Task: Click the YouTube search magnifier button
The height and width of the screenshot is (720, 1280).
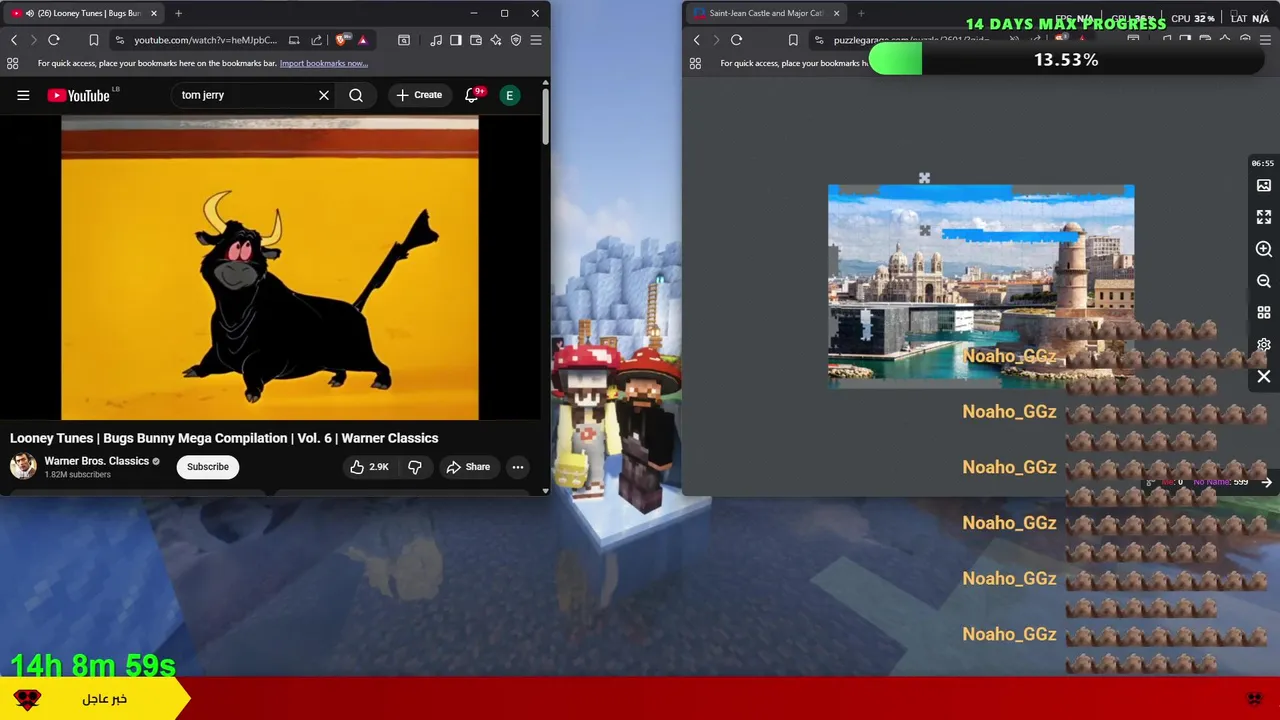Action: click(x=356, y=95)
